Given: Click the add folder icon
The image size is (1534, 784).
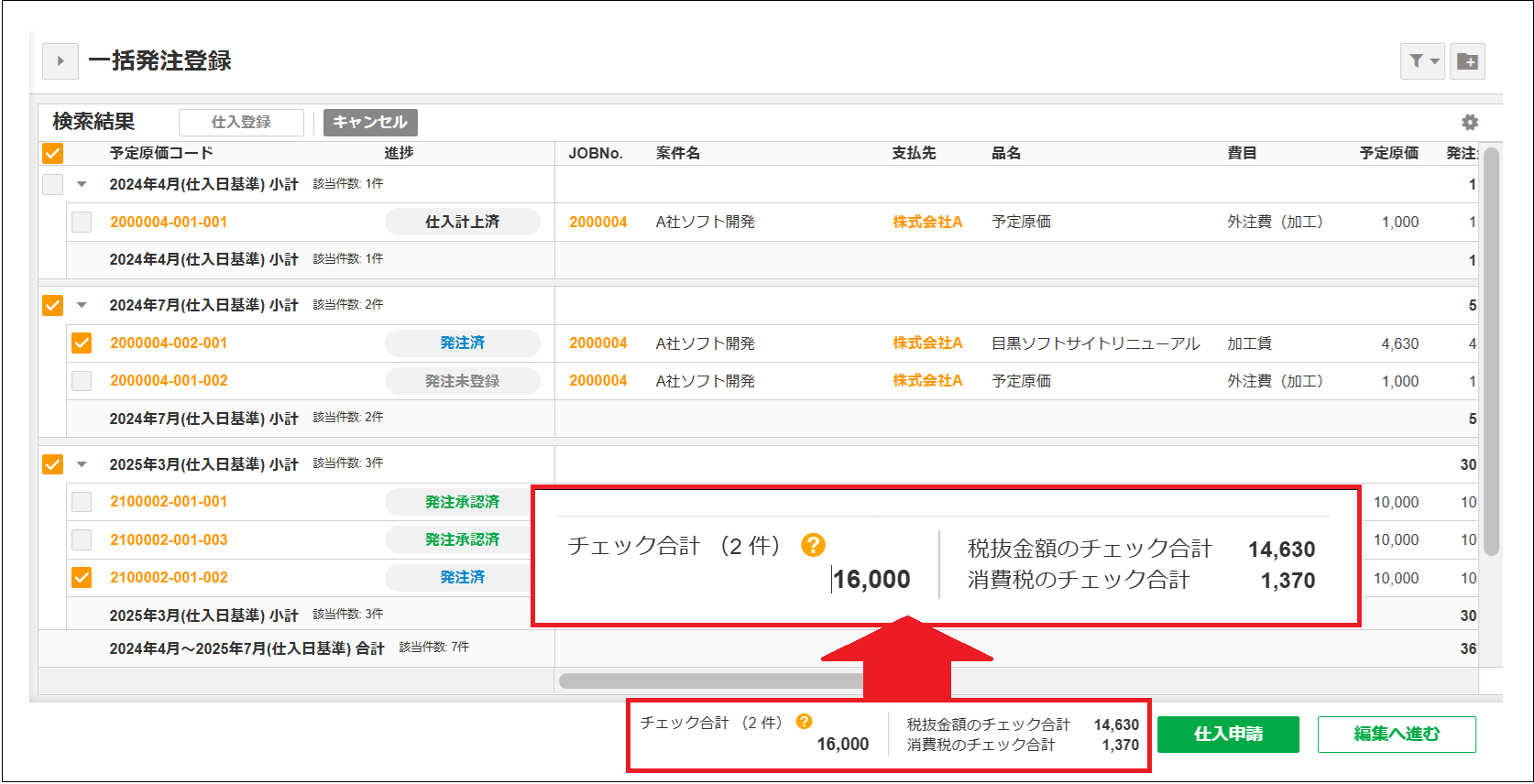Looking at the screenshot, I should pos(1467,61).
